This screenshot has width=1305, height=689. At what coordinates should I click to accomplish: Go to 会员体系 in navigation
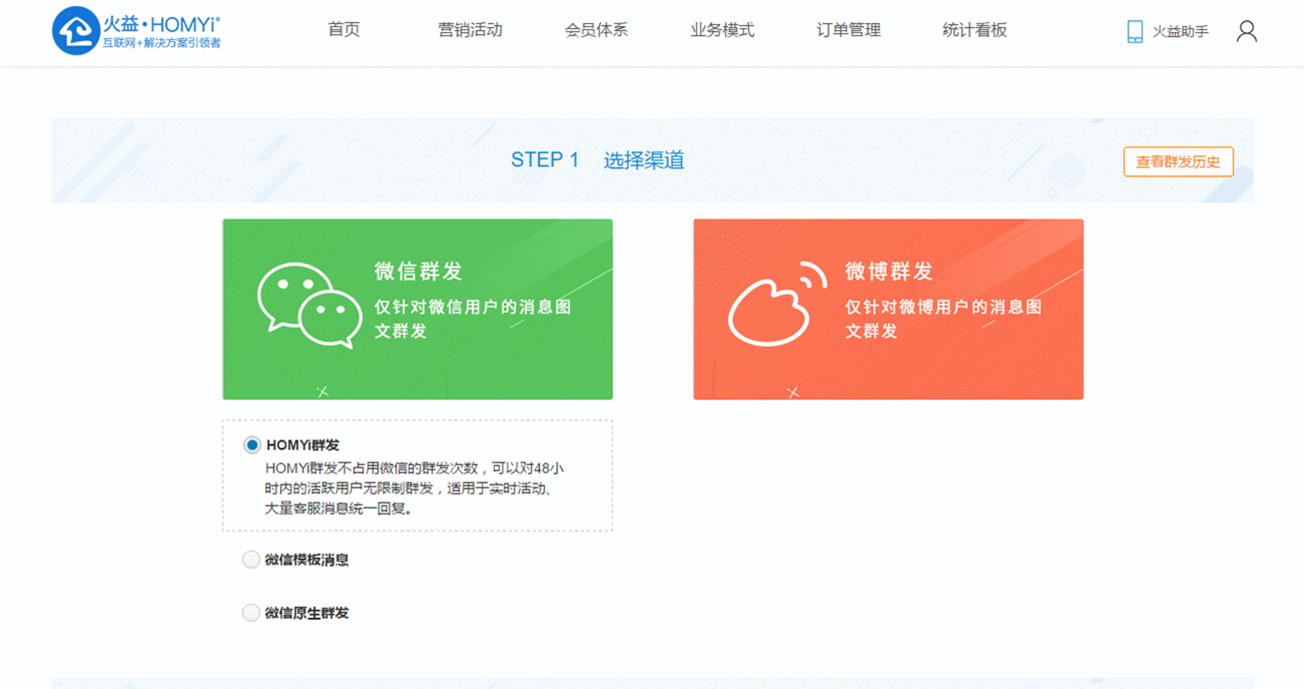pos(596,30)
